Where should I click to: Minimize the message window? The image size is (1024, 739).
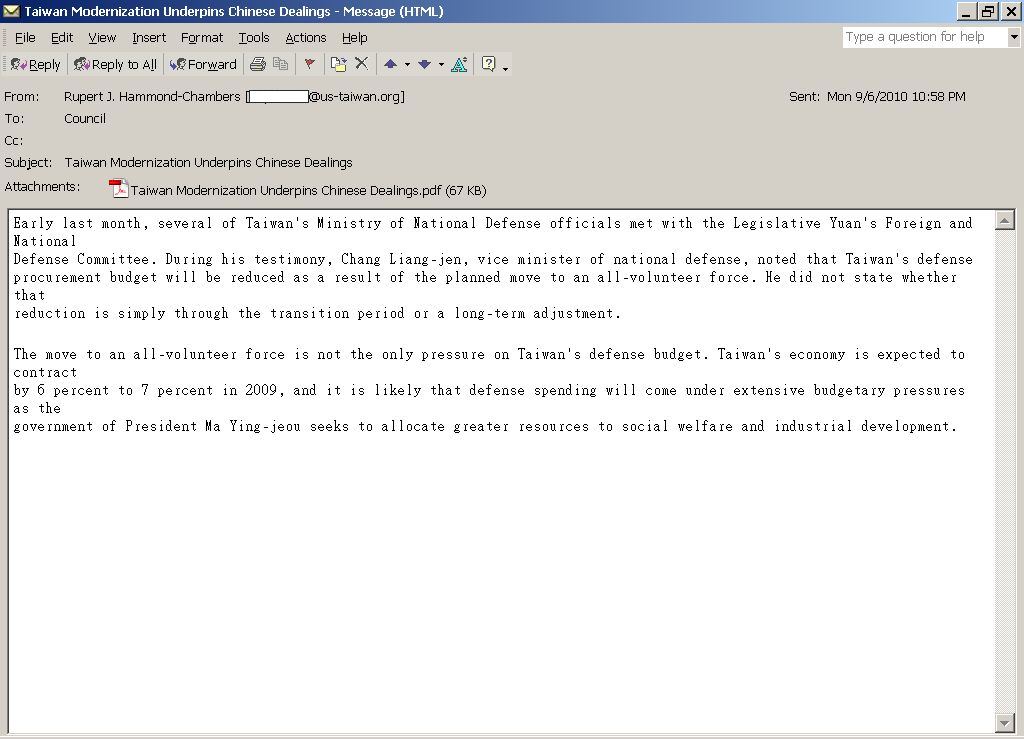(x=967, y=11)
